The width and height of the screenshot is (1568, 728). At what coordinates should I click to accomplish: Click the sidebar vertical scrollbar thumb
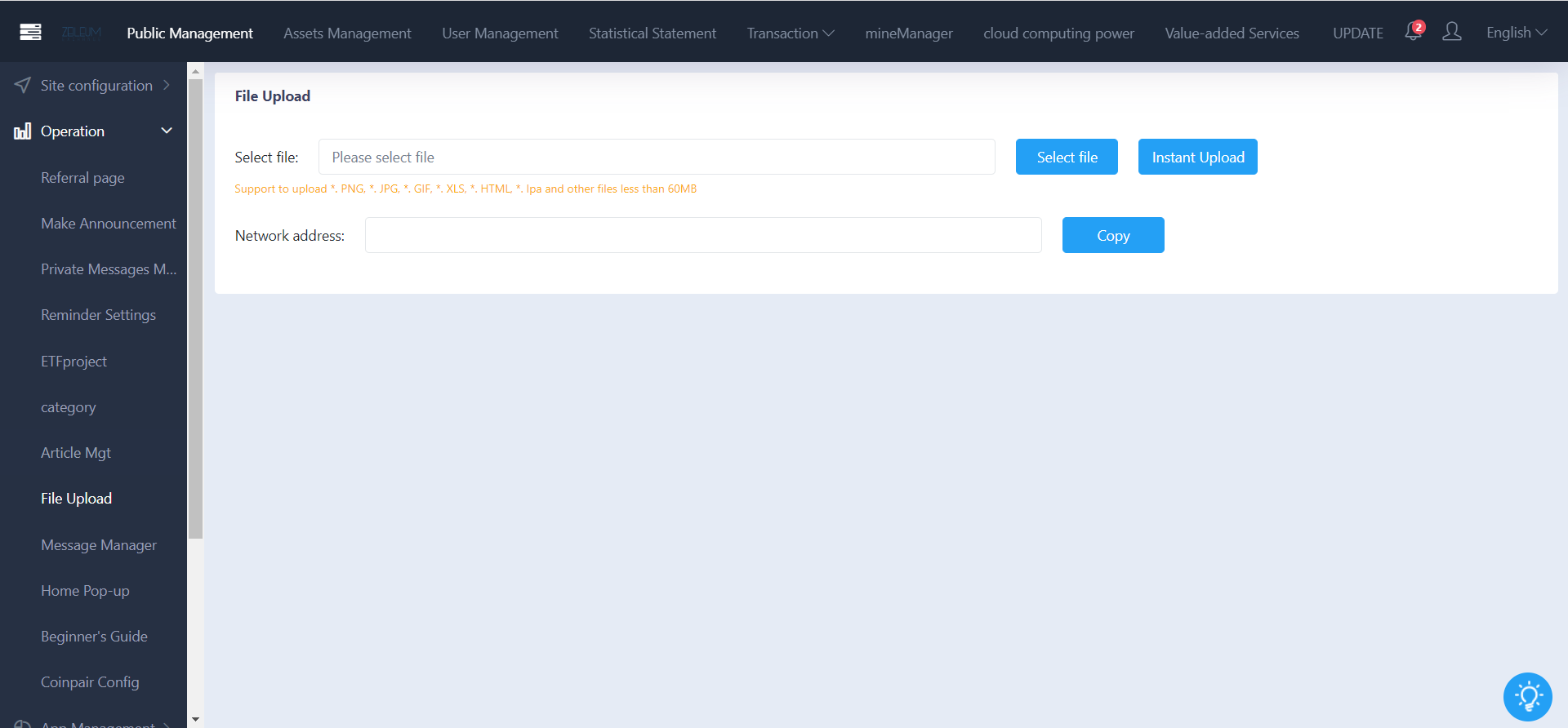tap(195, 309)
